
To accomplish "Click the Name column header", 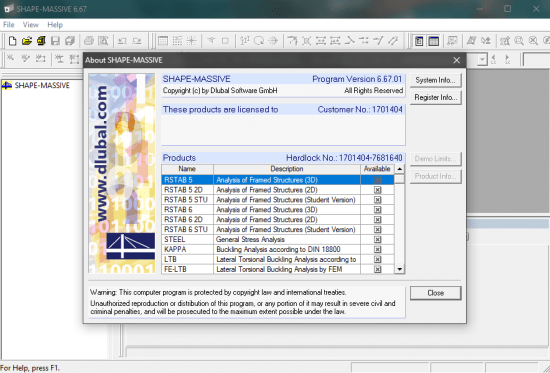I will point(187,169).
